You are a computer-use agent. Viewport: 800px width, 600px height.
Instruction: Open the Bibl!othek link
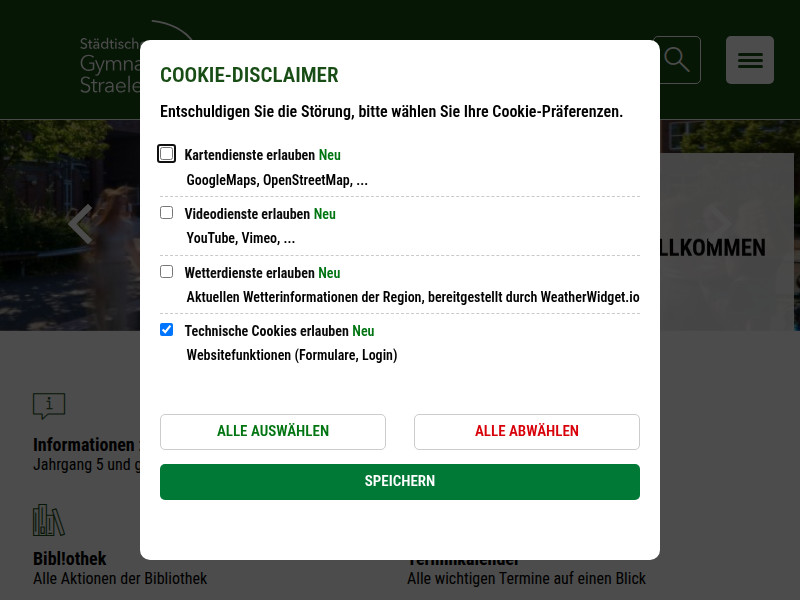(x=70, y=558)
